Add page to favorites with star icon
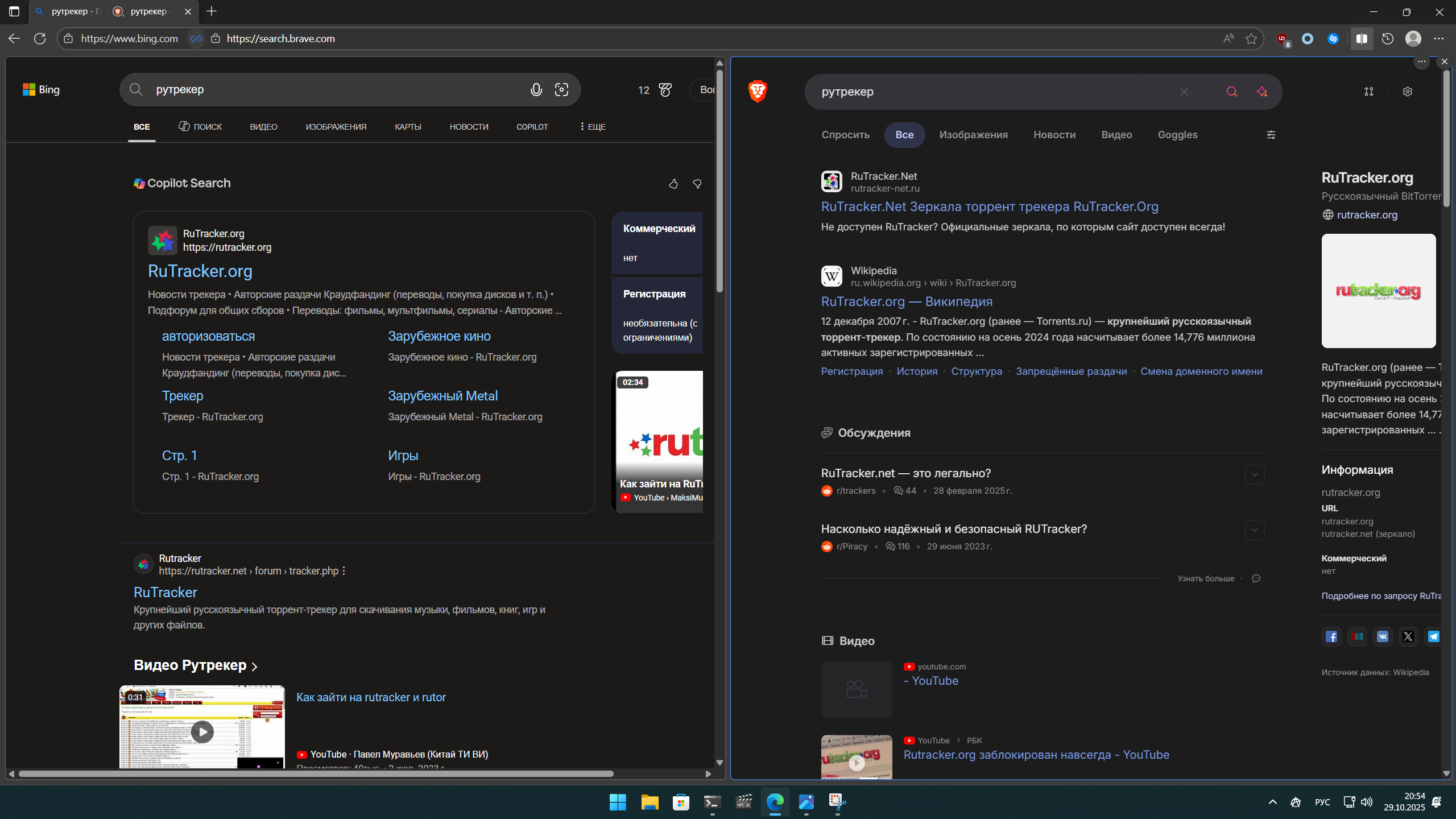Image resolution: width=1456 pixels, height=819 pixels. click(x=1251, y=39)
